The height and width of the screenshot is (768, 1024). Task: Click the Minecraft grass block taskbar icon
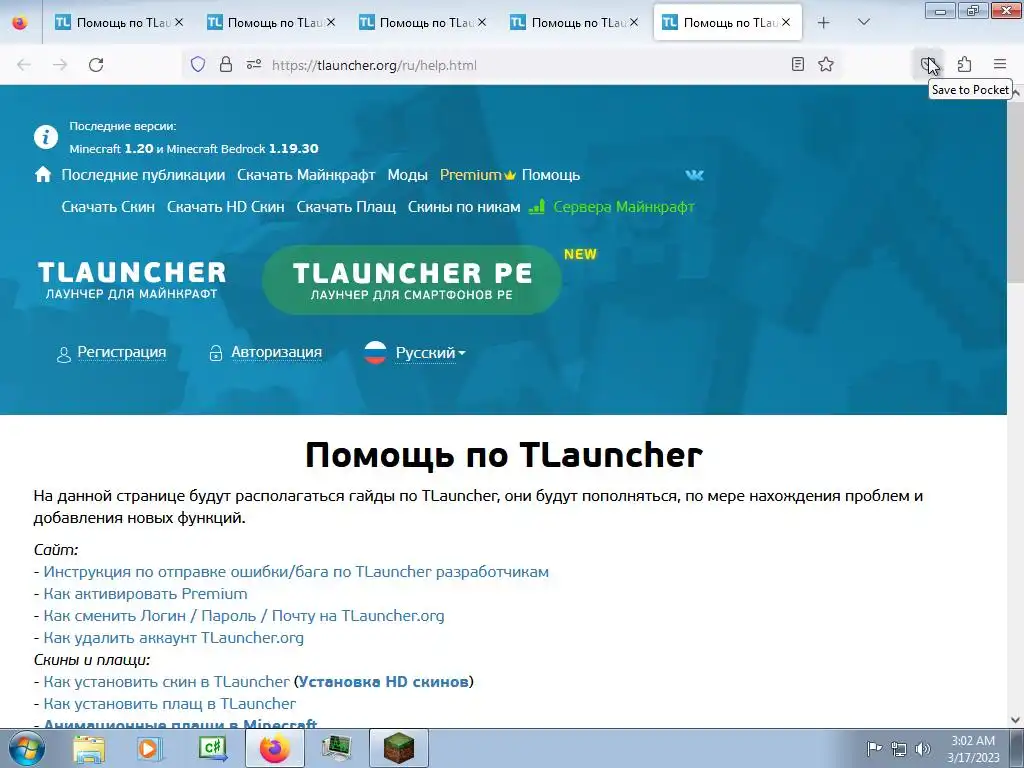(x=398, y=748)
